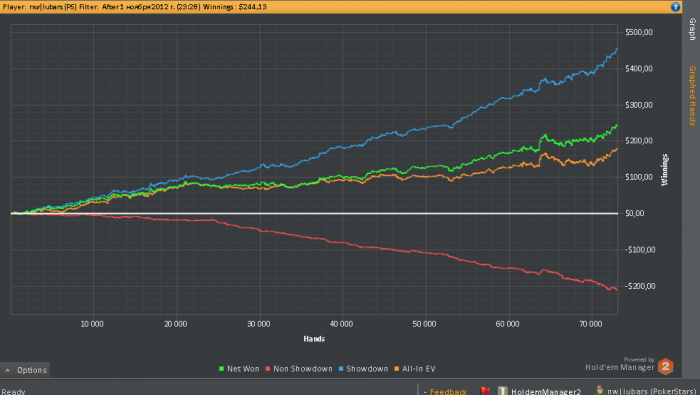
Task: Click the 40 000 hands axis label
Action: [342, 324]
